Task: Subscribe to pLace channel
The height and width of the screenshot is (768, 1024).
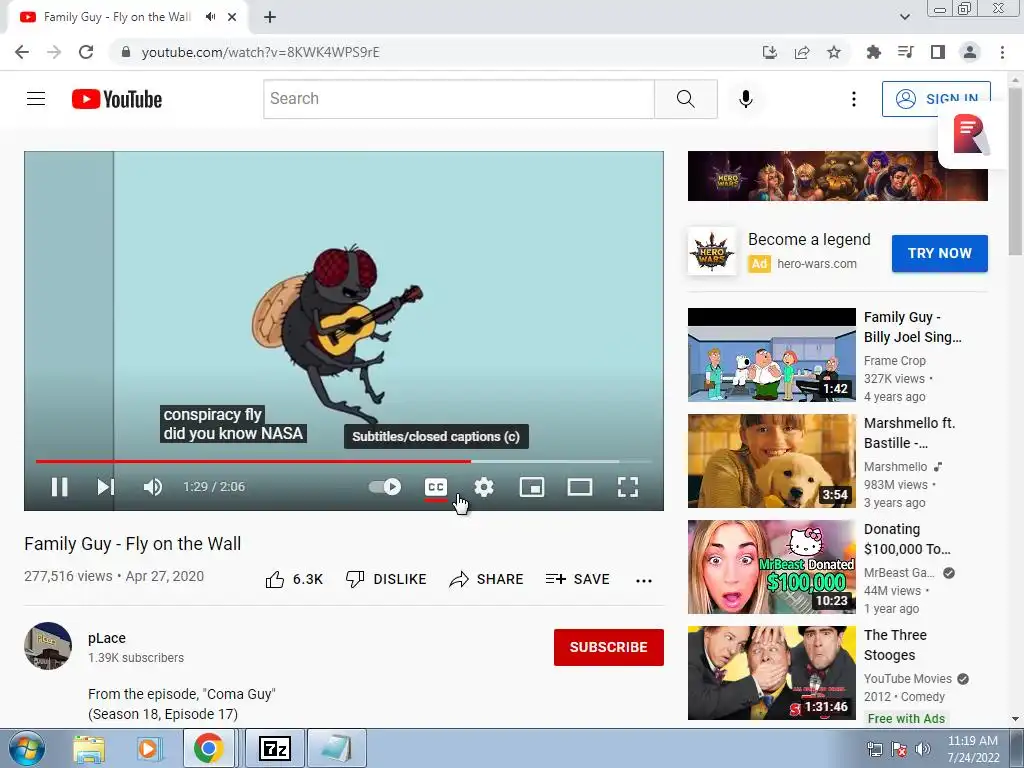Action: coord(609,647)
